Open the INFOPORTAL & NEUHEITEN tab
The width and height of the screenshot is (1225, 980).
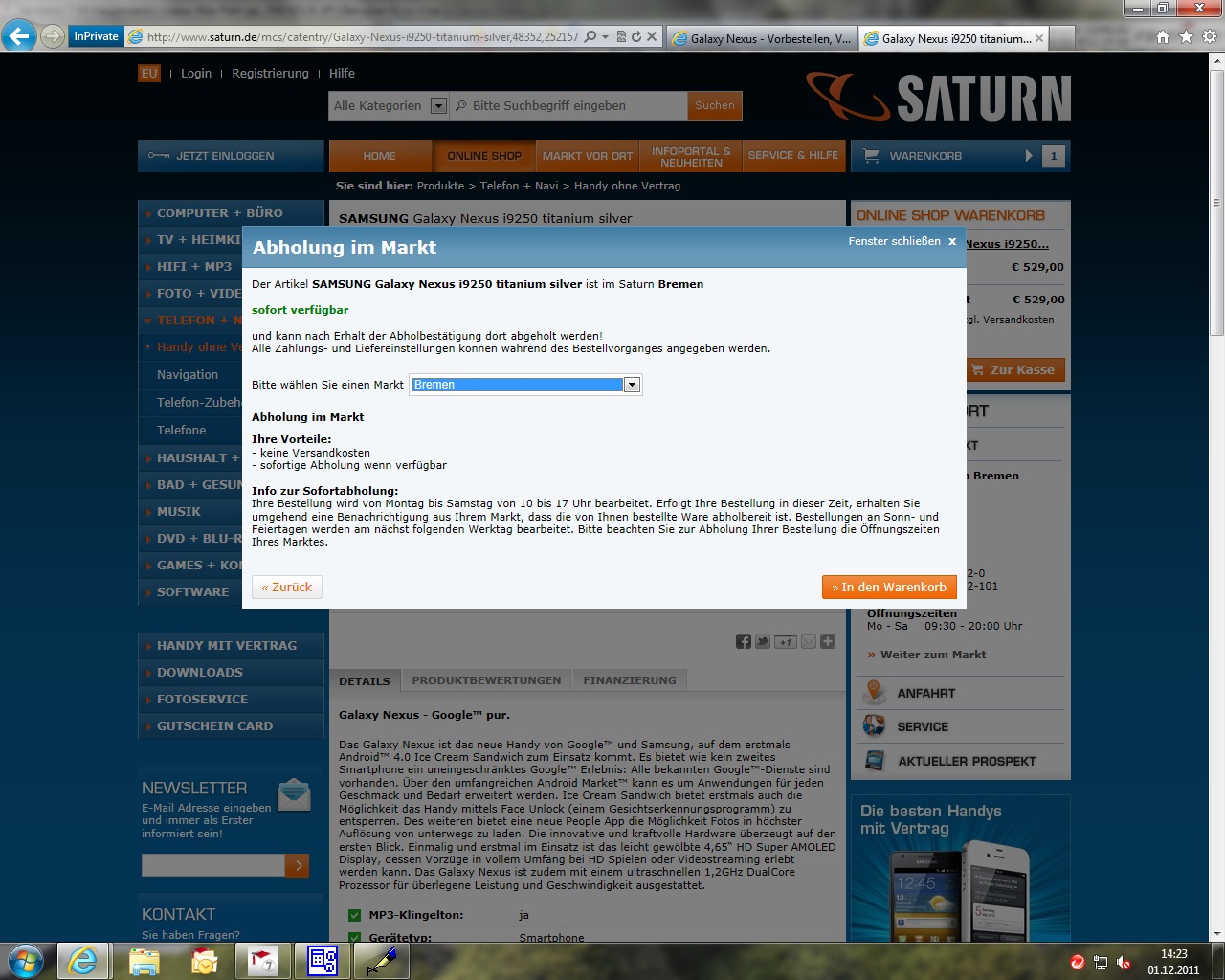691,156
